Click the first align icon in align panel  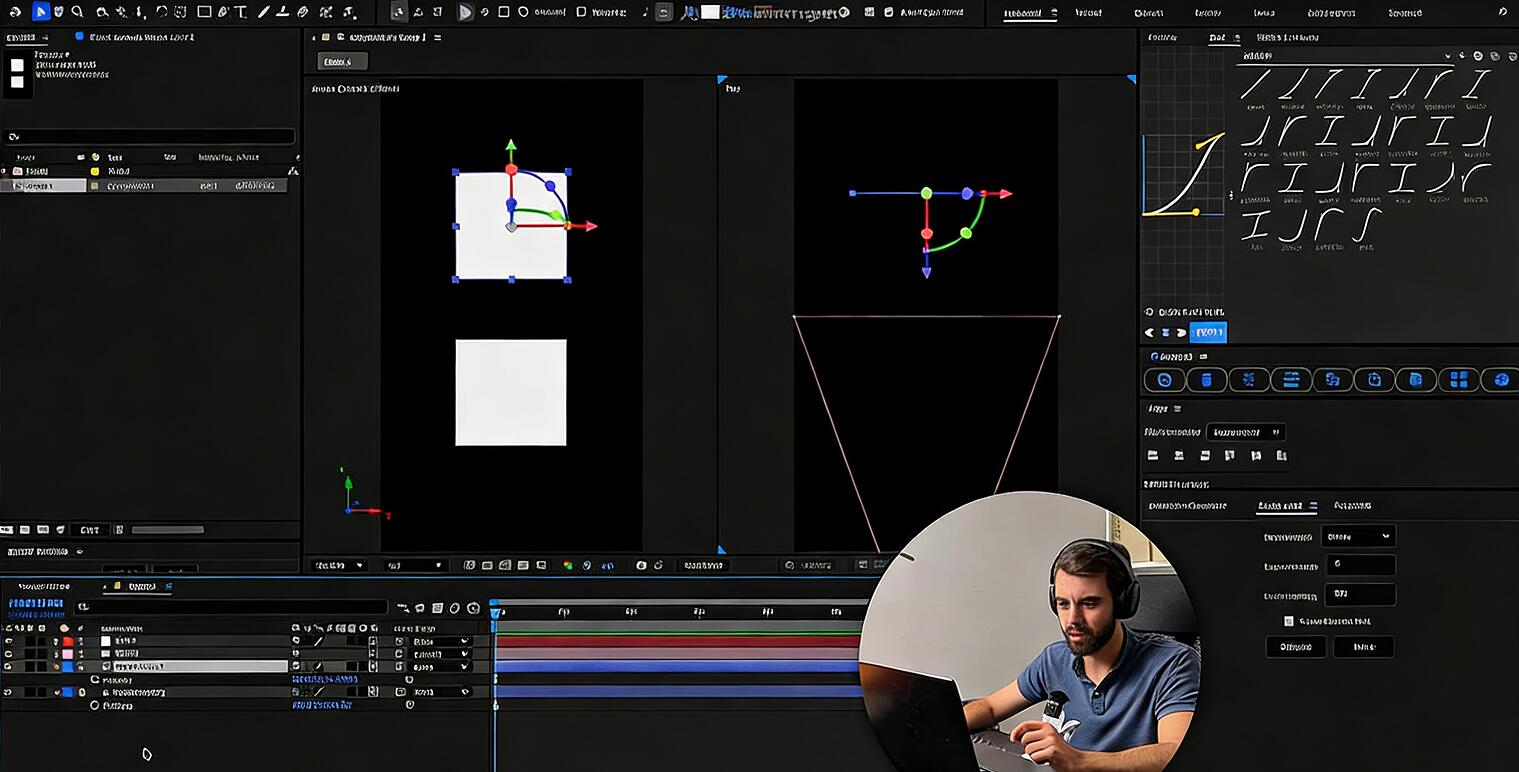coord(1153,456)
